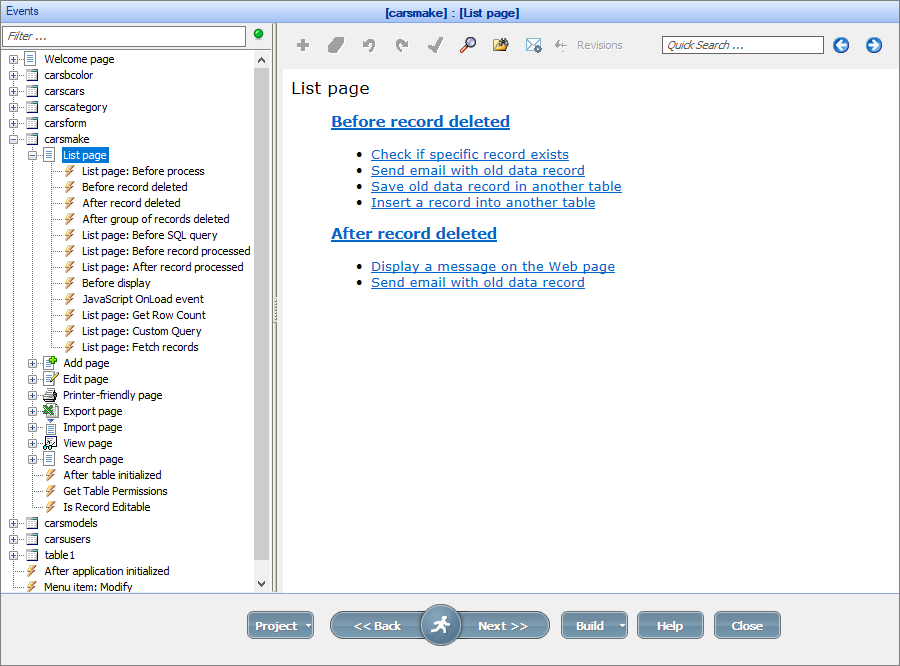Click the open folder icon in toolbar
900x666 pixels.
coord(500,45)
